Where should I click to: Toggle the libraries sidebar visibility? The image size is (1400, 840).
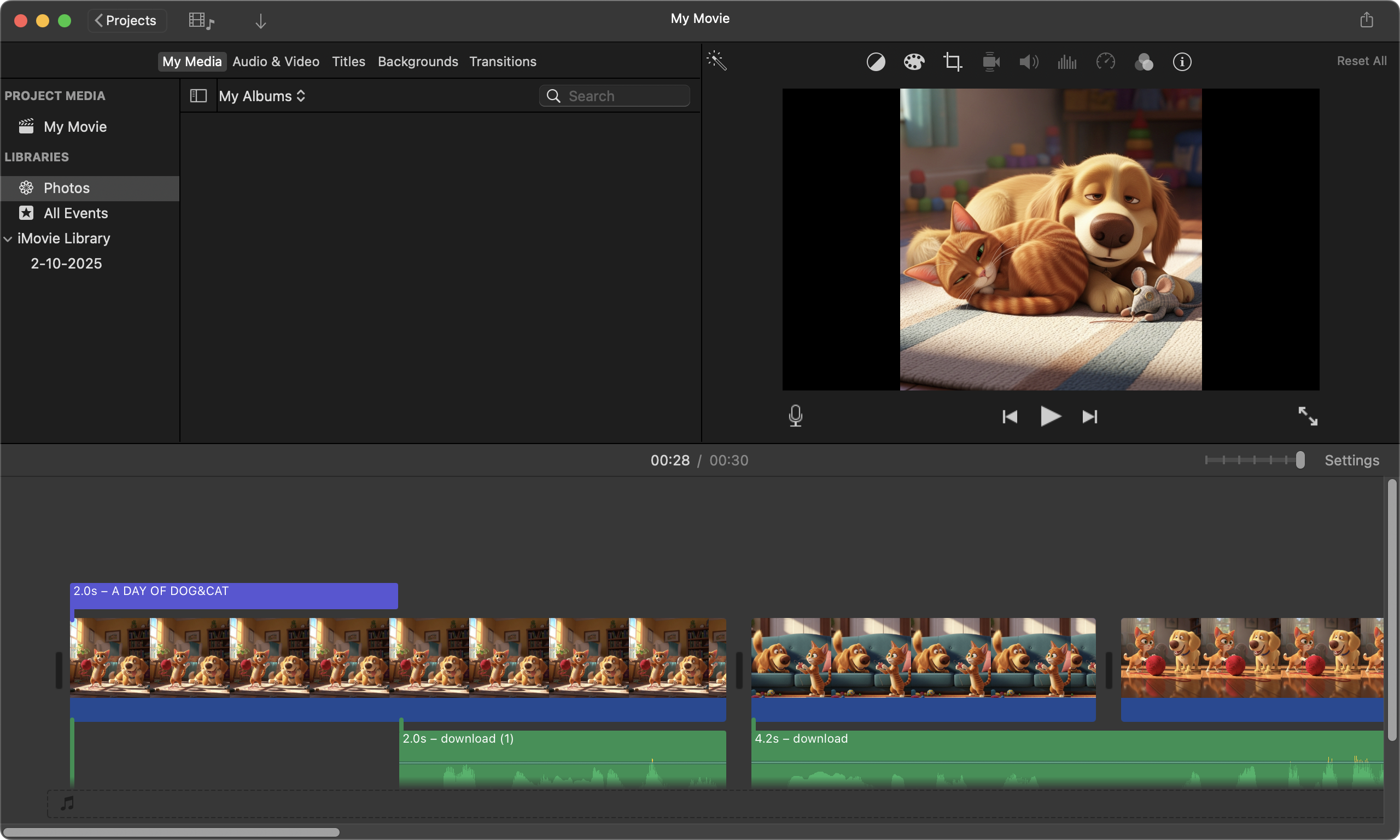point(198,96)
